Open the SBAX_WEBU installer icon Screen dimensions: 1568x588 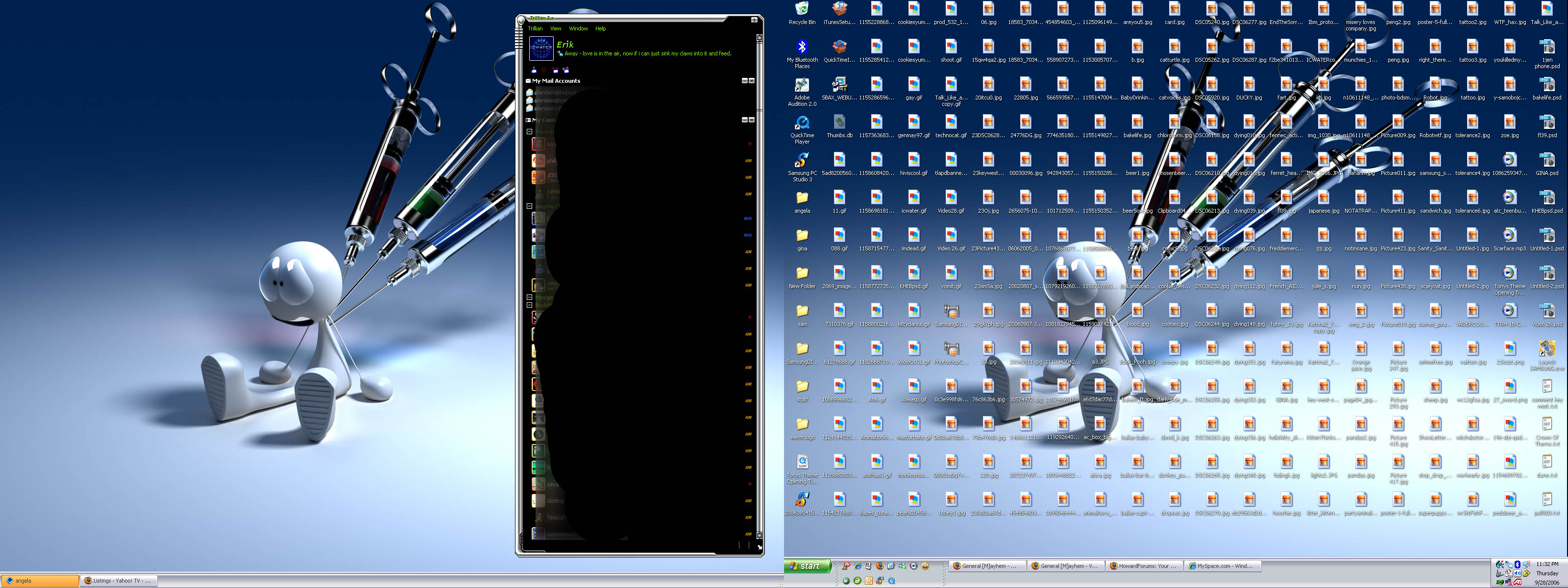click(839, 89)
